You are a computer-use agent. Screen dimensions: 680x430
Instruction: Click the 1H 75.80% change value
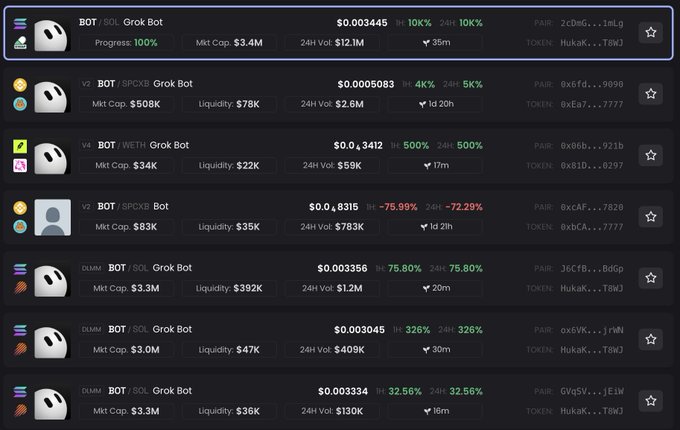(405, 268)
